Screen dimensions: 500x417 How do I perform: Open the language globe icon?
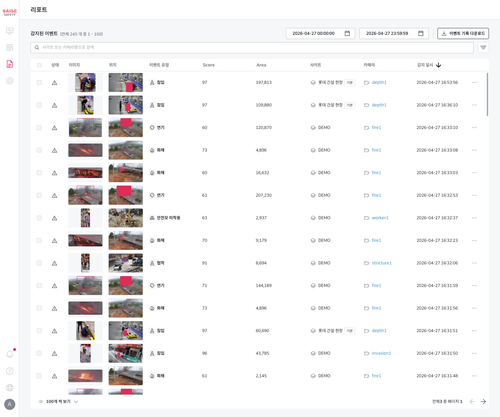point(10,387)
